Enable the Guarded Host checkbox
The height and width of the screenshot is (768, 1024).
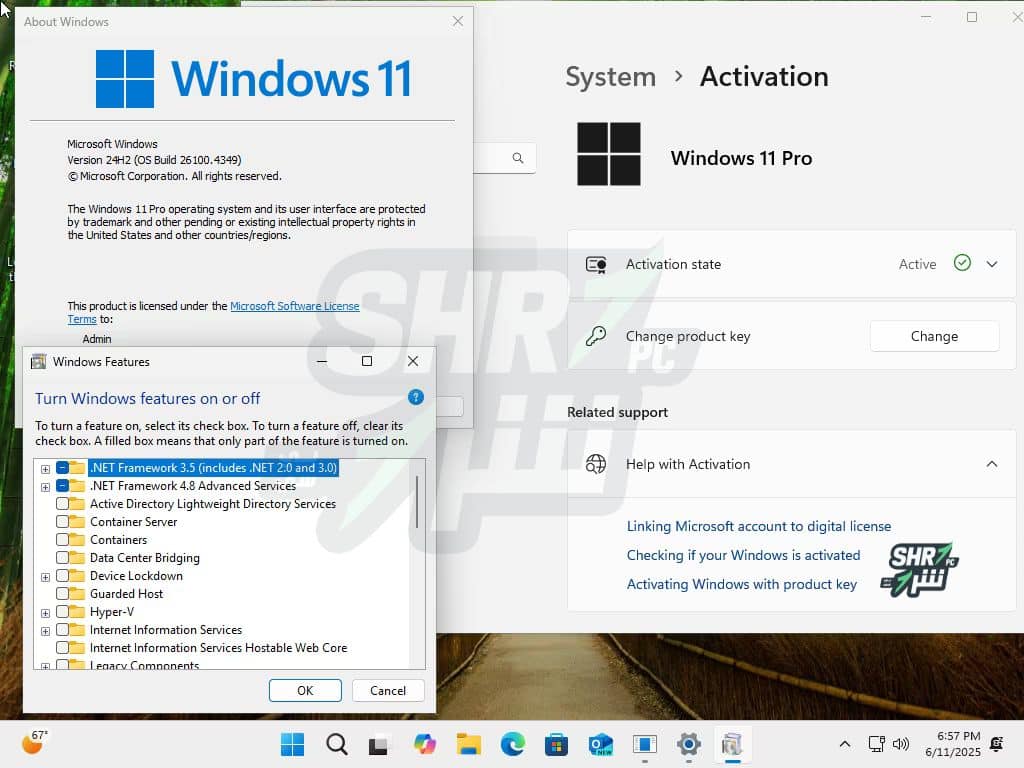63,594
